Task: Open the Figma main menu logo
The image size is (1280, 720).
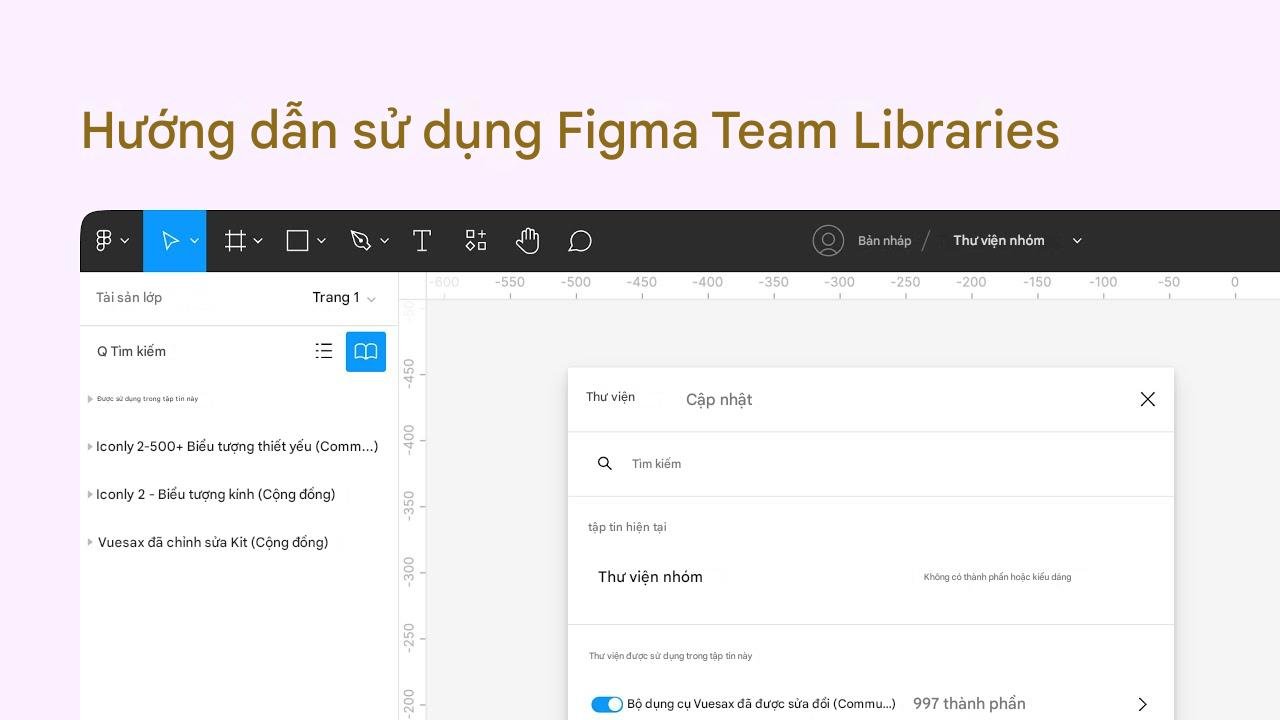Action: (x=104, y=241)
